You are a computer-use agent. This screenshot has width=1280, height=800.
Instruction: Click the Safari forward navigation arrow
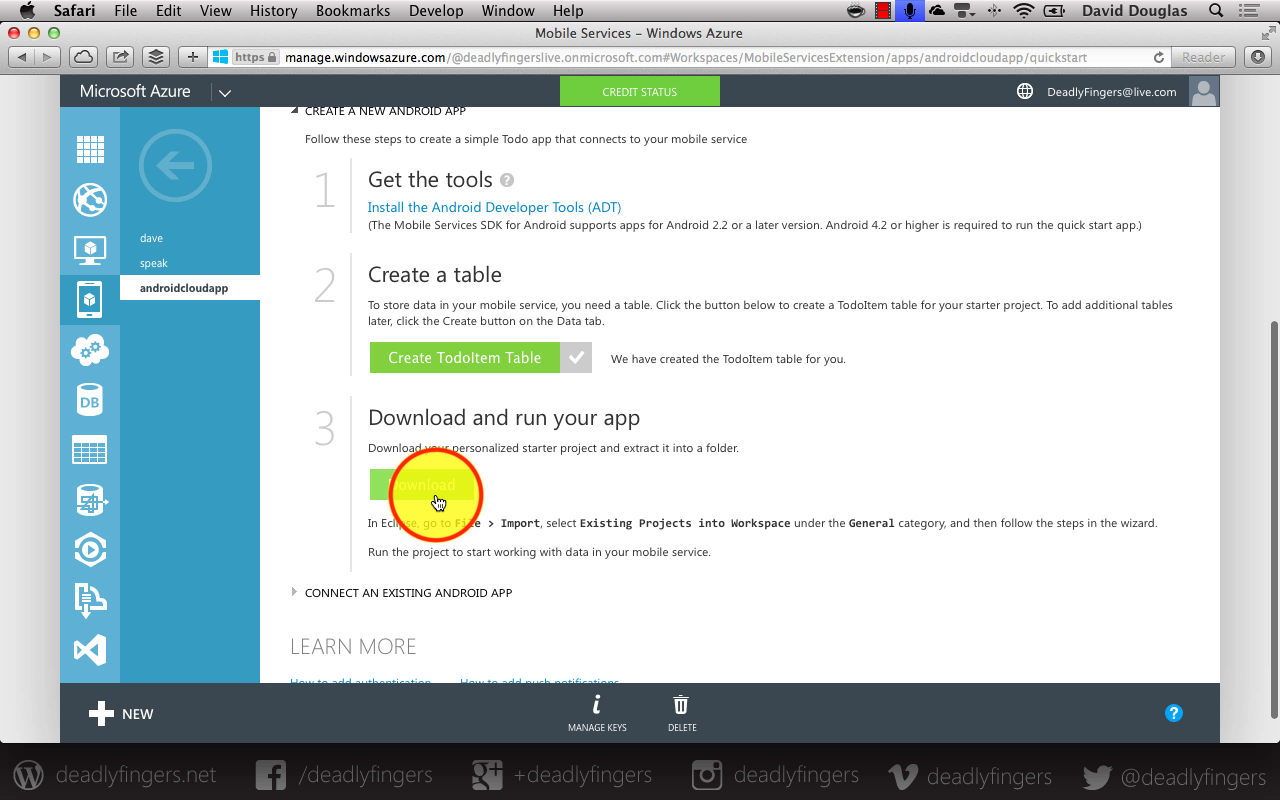click(47, 57)
